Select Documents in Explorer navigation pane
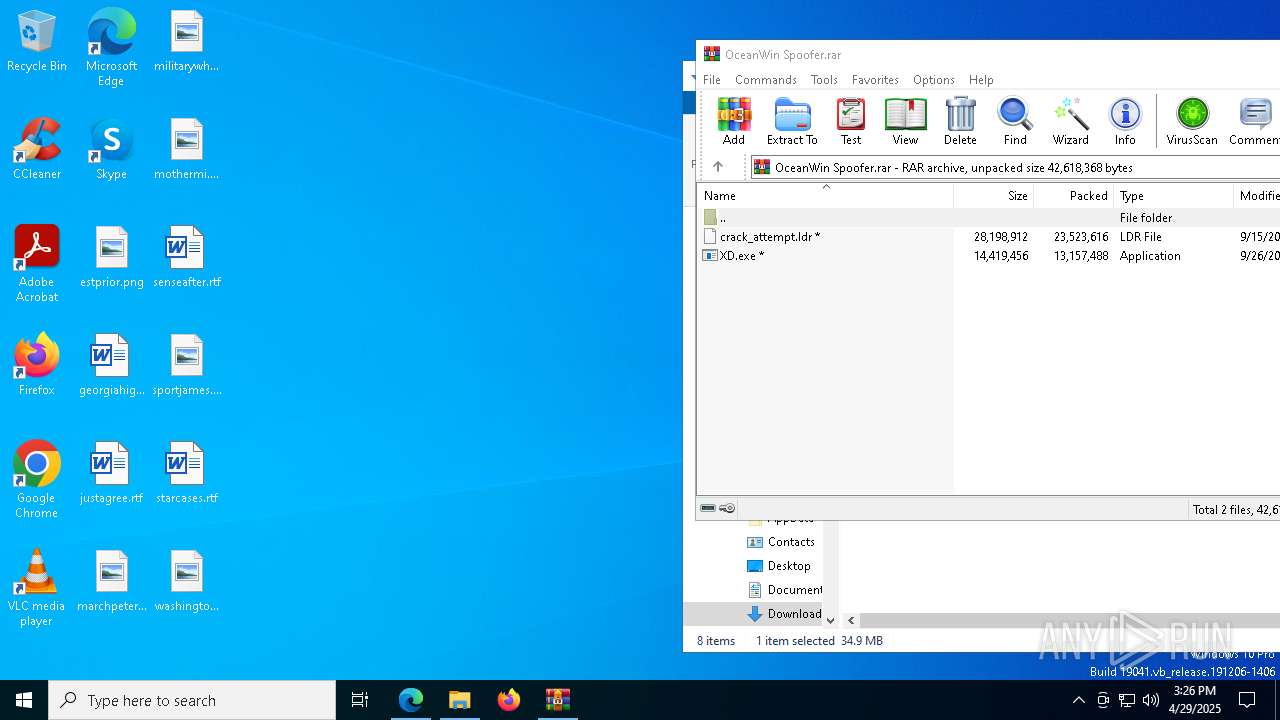This screenshot has width=1280, height=720. click(x=785, y=590)
